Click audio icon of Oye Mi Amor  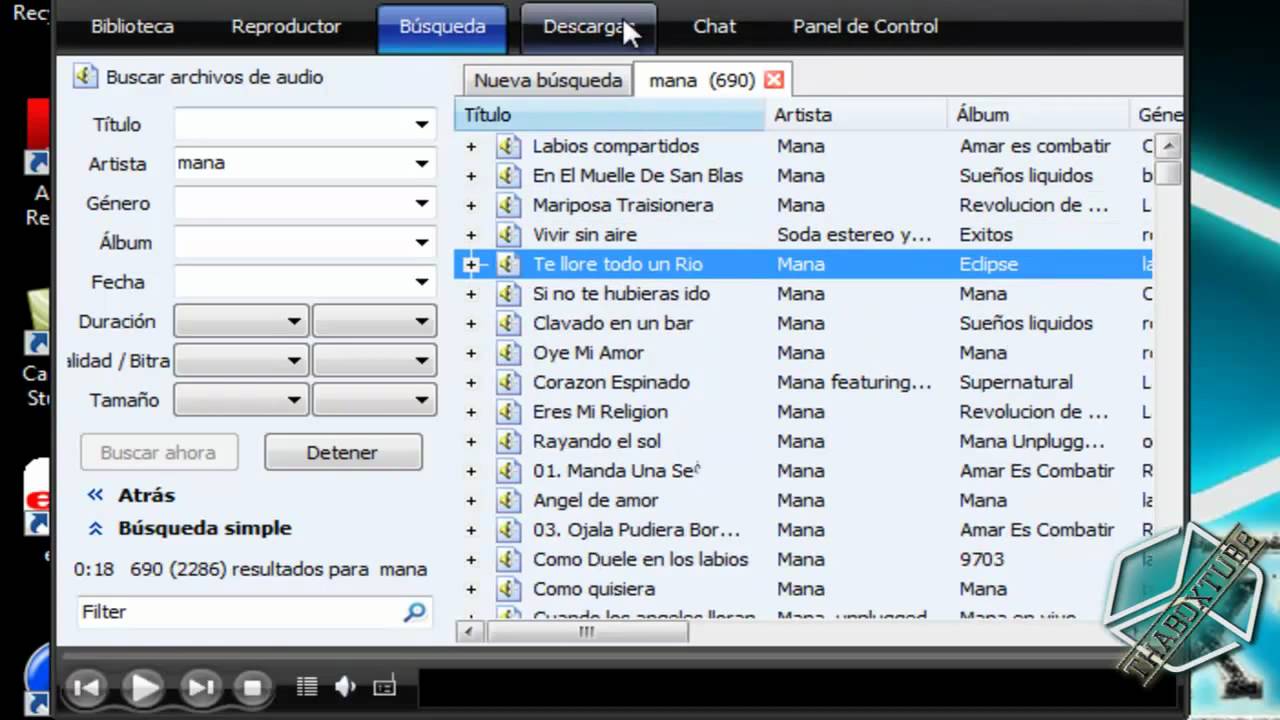(x=509, y=353)
